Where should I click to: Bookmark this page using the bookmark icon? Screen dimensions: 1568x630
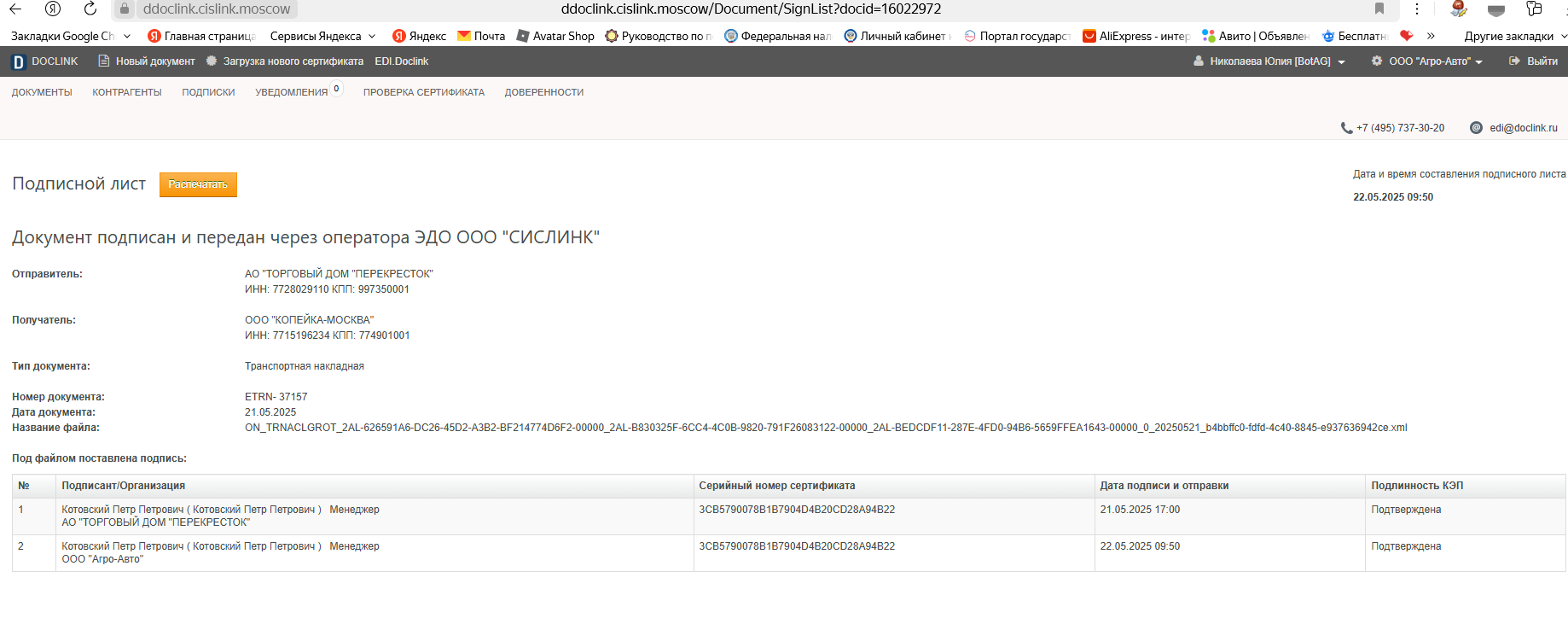(x=1379, y=9)
